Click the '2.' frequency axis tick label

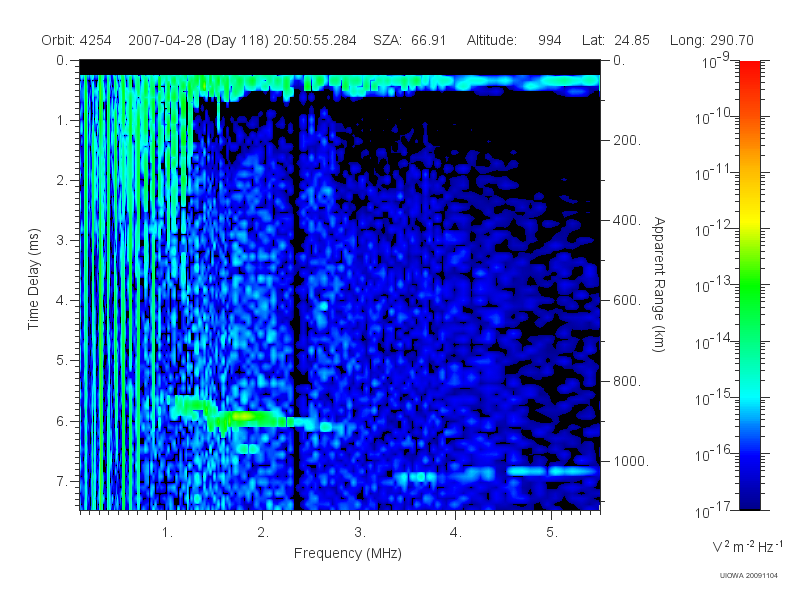pos(263,533)
